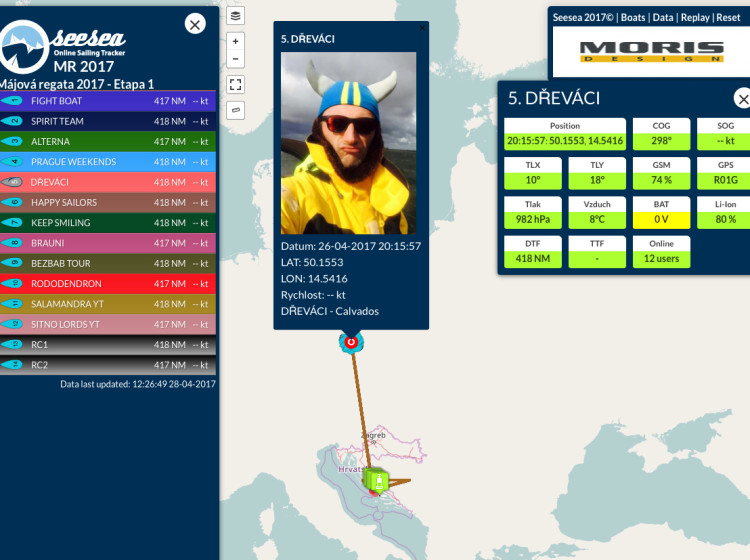Click the Position value in data panel

(565, 141)
